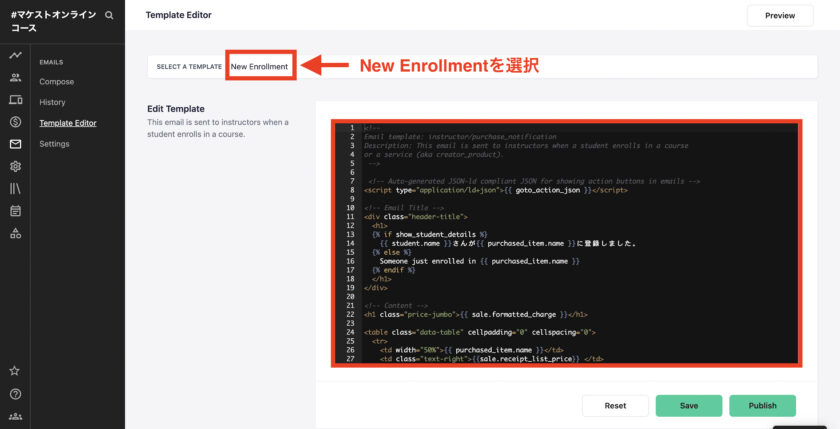Open the Users people icon in sidebar
The image size is (840, 429).
tap(16, 78)
